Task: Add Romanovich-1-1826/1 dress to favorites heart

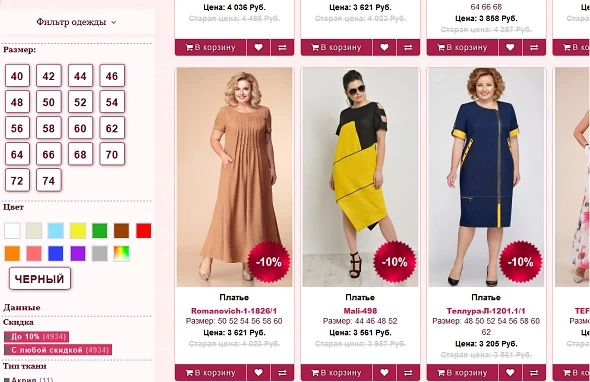Action: point(258,372)
